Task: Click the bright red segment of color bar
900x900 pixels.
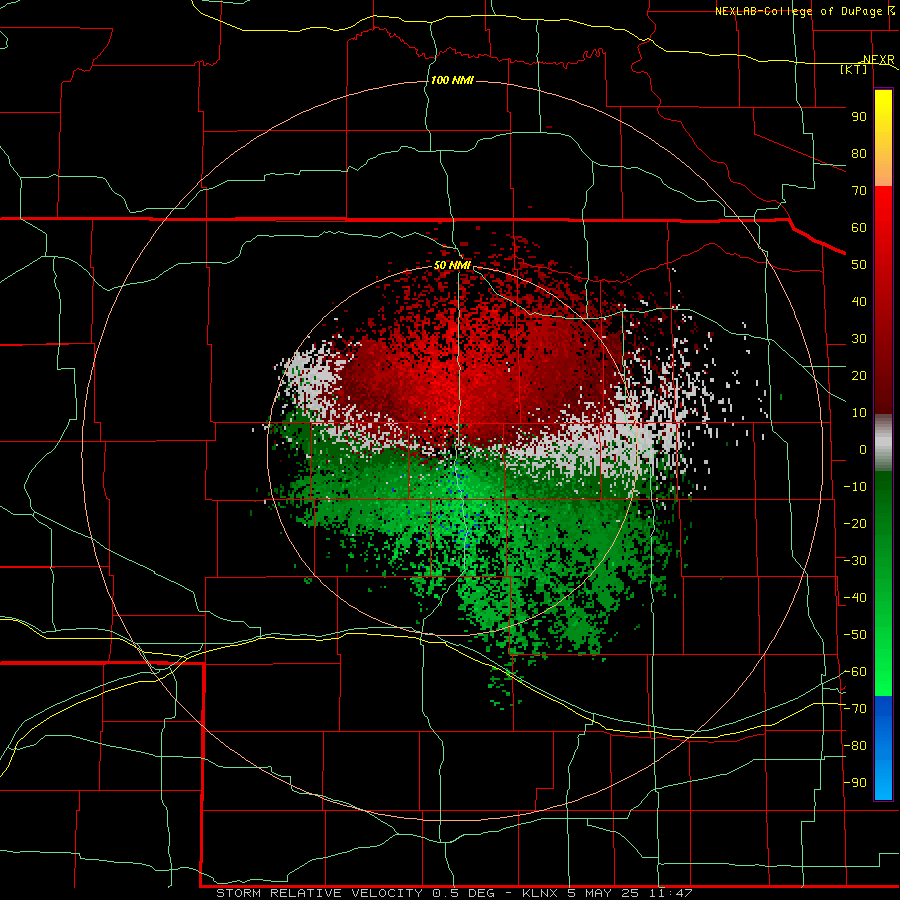Action: (883, 230)
